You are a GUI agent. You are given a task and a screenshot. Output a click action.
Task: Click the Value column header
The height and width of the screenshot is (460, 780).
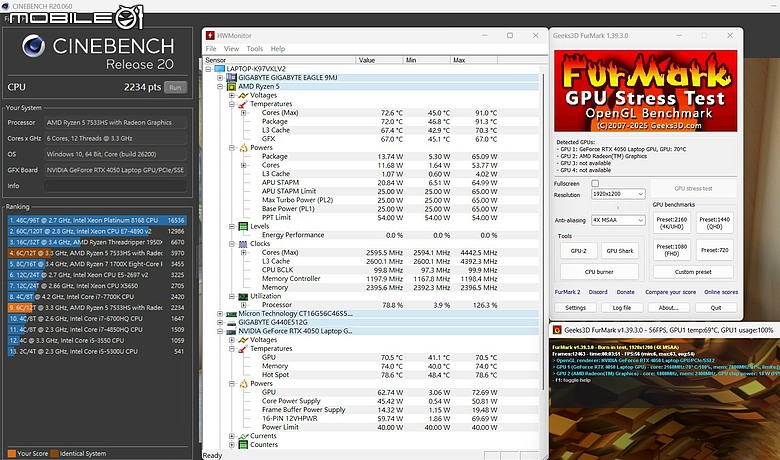380,60
